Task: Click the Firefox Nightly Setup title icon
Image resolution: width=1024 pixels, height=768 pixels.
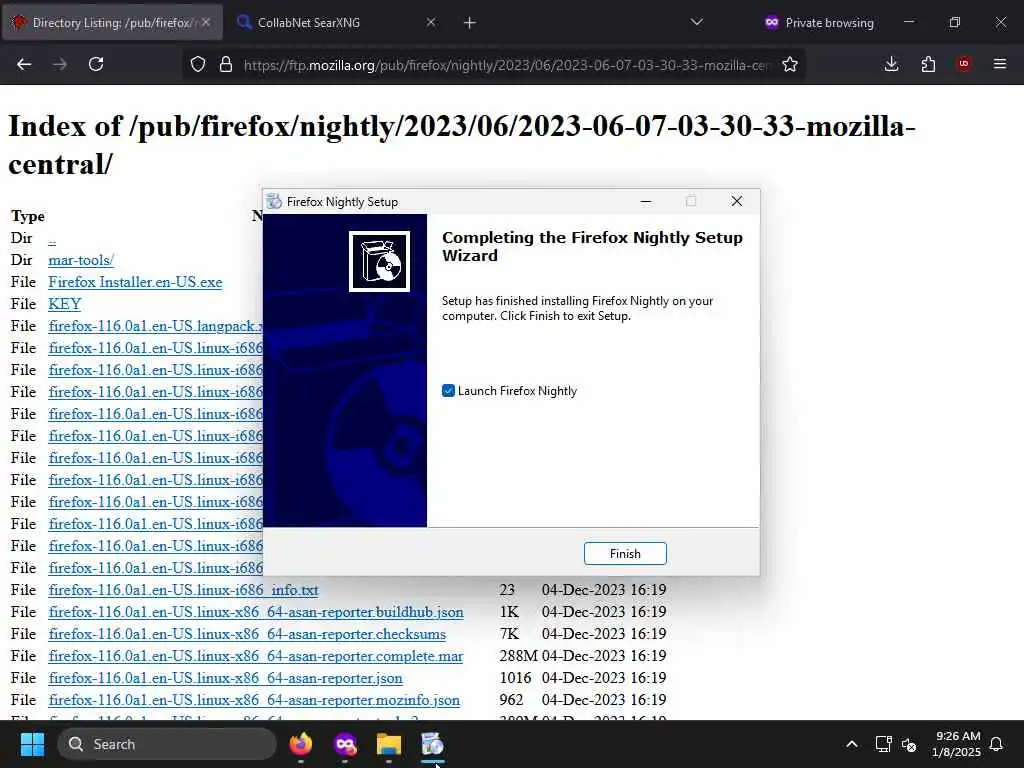Action: (x=274, y=201)
